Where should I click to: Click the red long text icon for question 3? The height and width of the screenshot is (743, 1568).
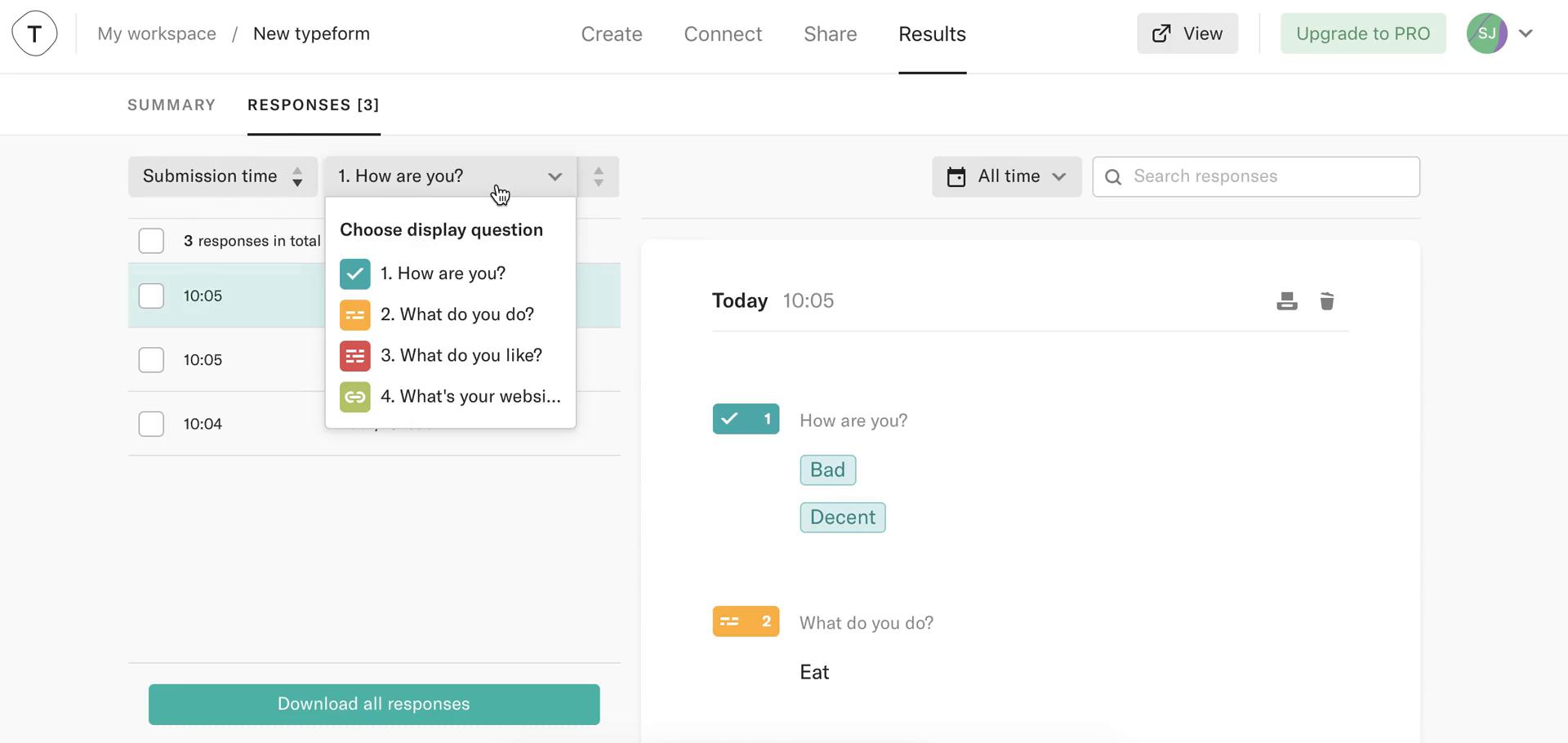pos(355,356)
